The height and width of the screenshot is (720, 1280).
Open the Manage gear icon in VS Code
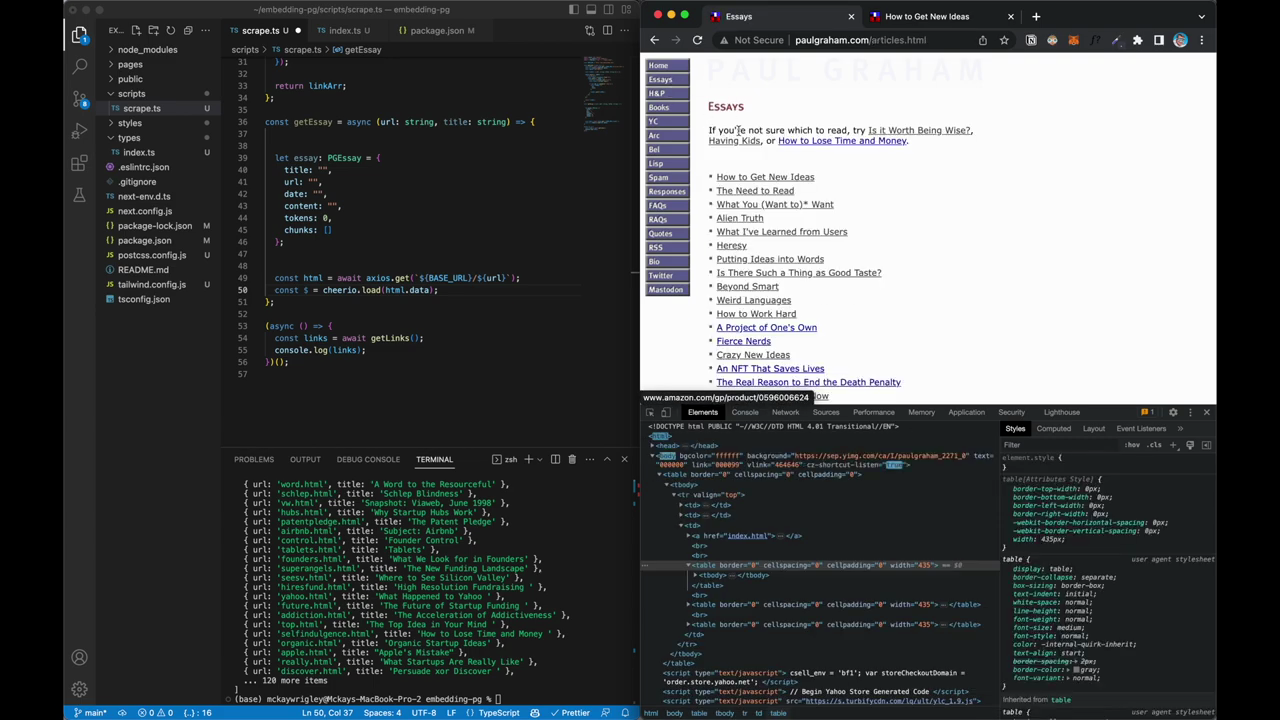[79, 689]
